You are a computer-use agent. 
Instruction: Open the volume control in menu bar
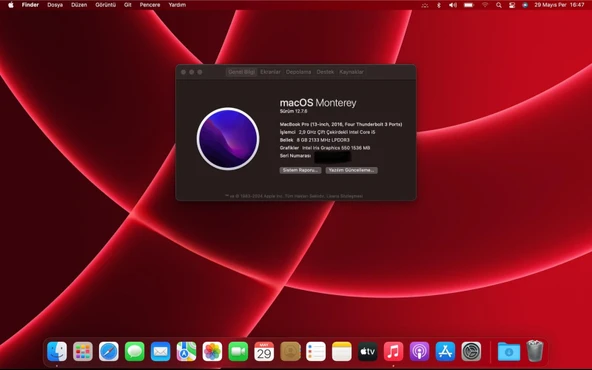coord(453,5)
